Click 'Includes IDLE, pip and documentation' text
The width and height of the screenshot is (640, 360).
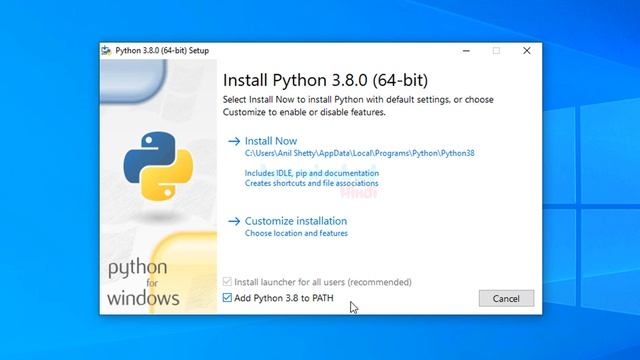[312, 173]
